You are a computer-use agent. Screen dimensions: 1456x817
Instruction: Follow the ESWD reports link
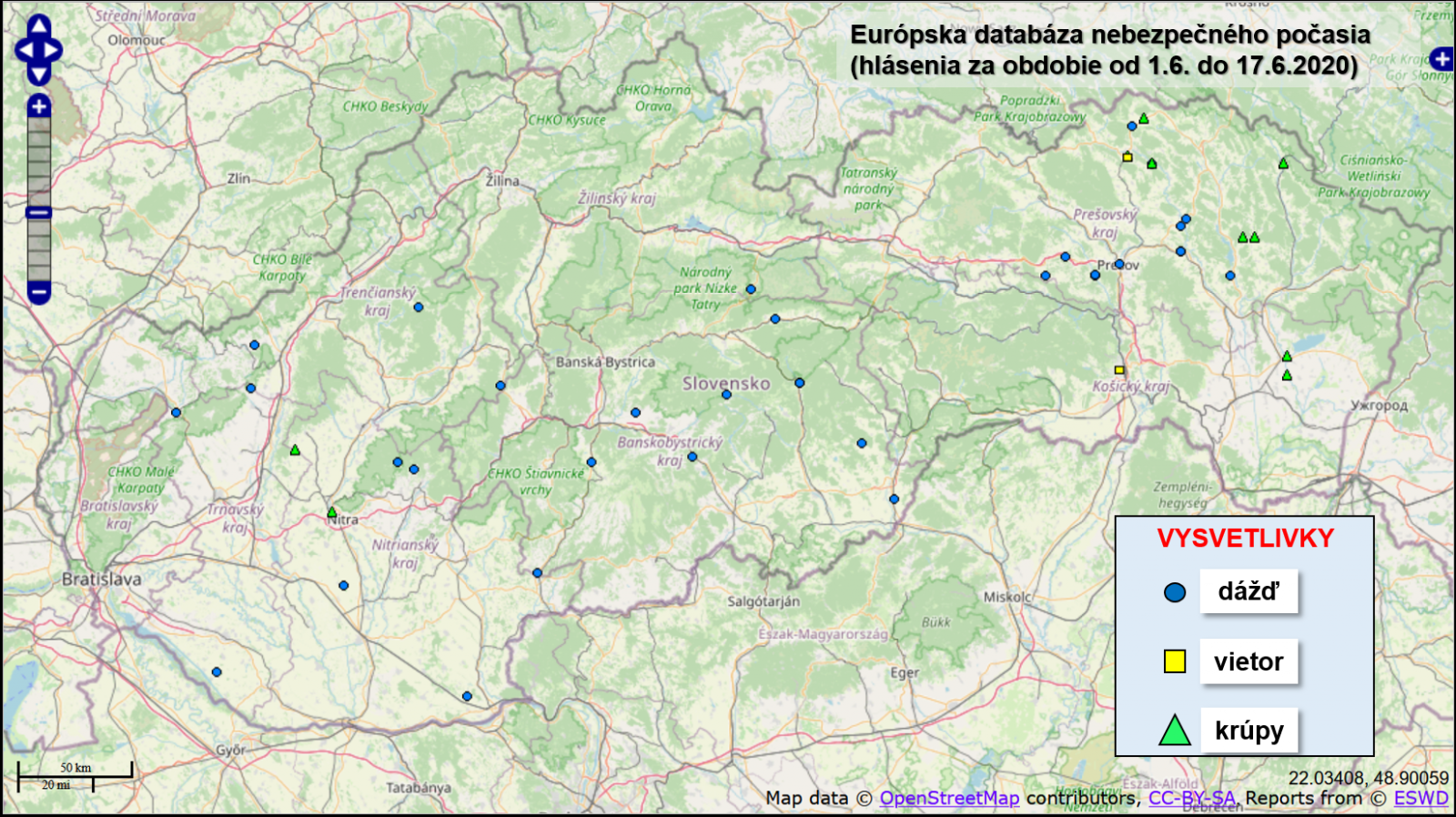tap(1421, 798)
